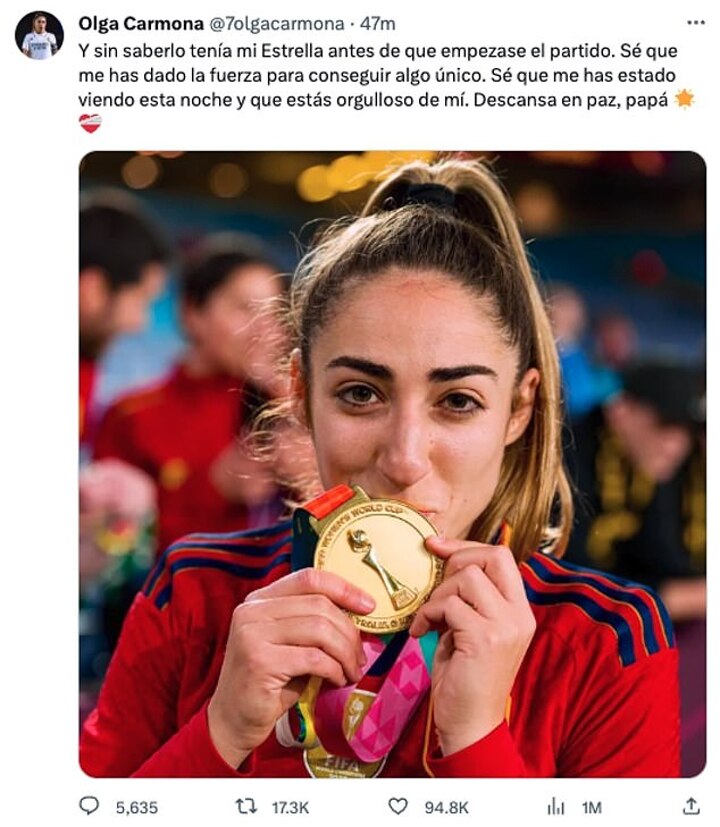Like the tweet with heart icon
The image size is (720, 827).
(x=398, y=806)
